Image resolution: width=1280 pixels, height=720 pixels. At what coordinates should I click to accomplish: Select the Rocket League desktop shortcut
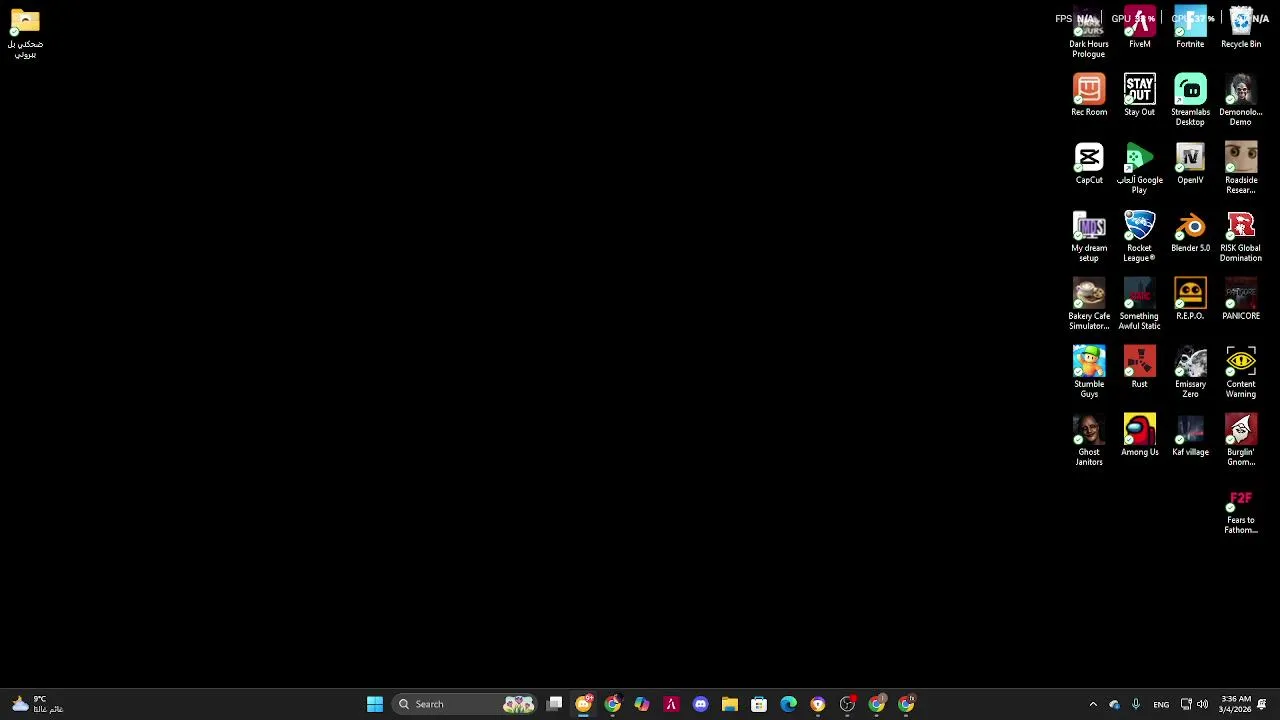pyautogui.click(x=1139, y=237)
